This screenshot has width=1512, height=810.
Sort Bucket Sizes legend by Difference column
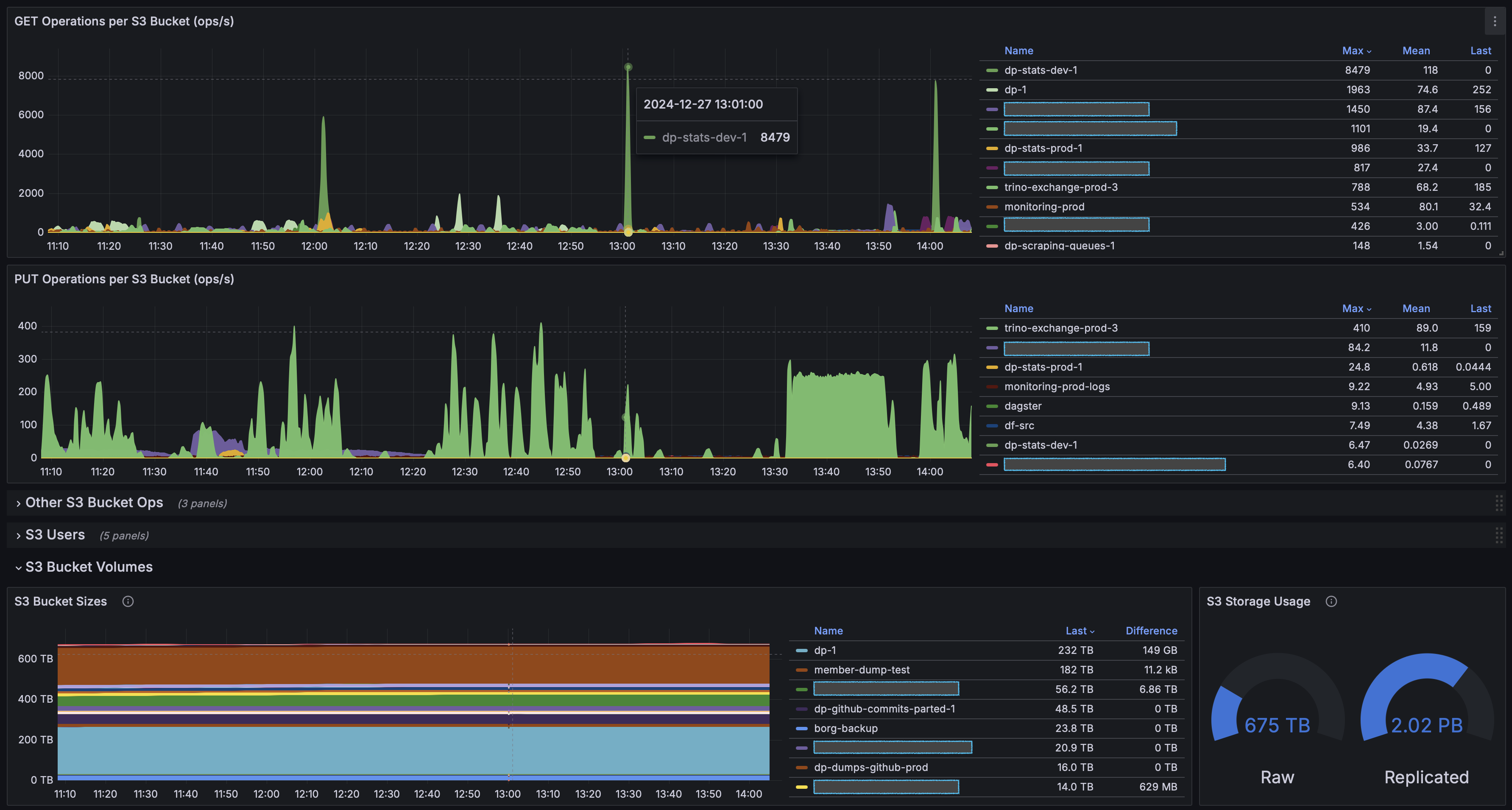coord(1151,630)
